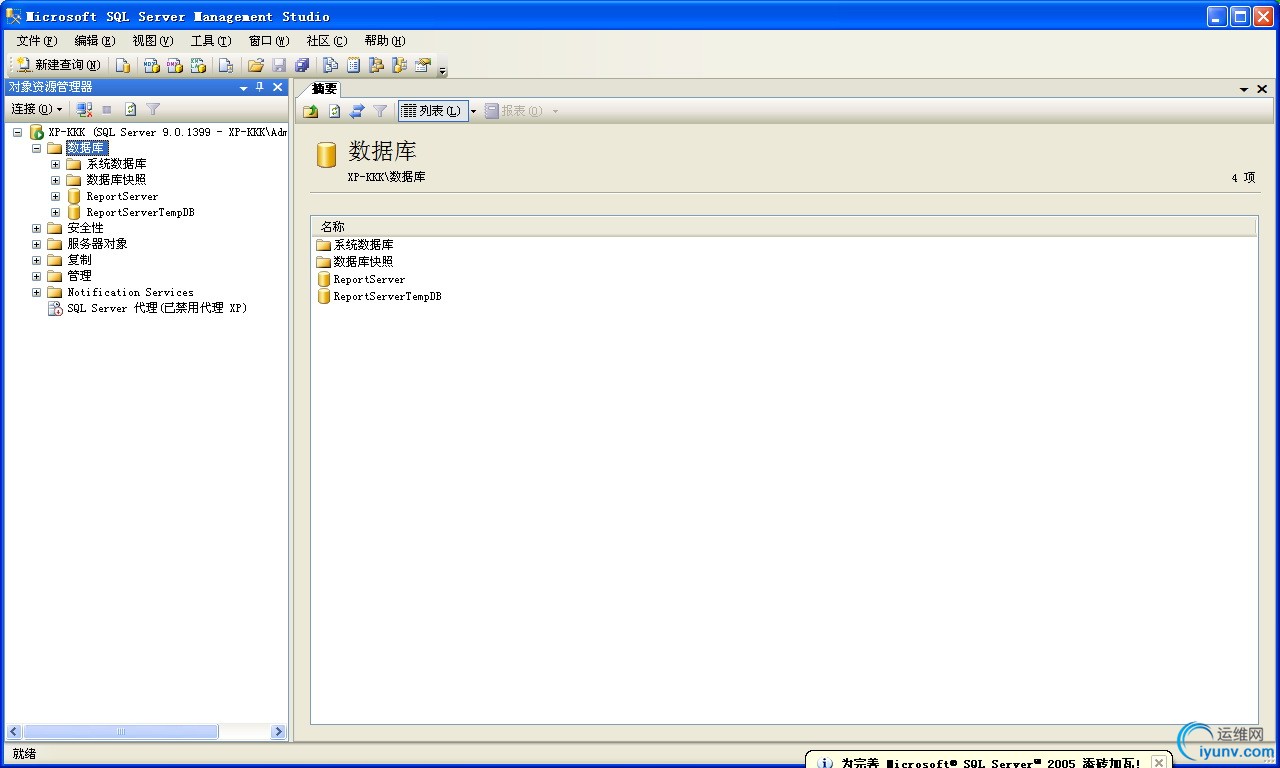Viewport: 1280px width, 768px height.
Task: Expand the 服务器对象 folder
Action: point(37,244)
